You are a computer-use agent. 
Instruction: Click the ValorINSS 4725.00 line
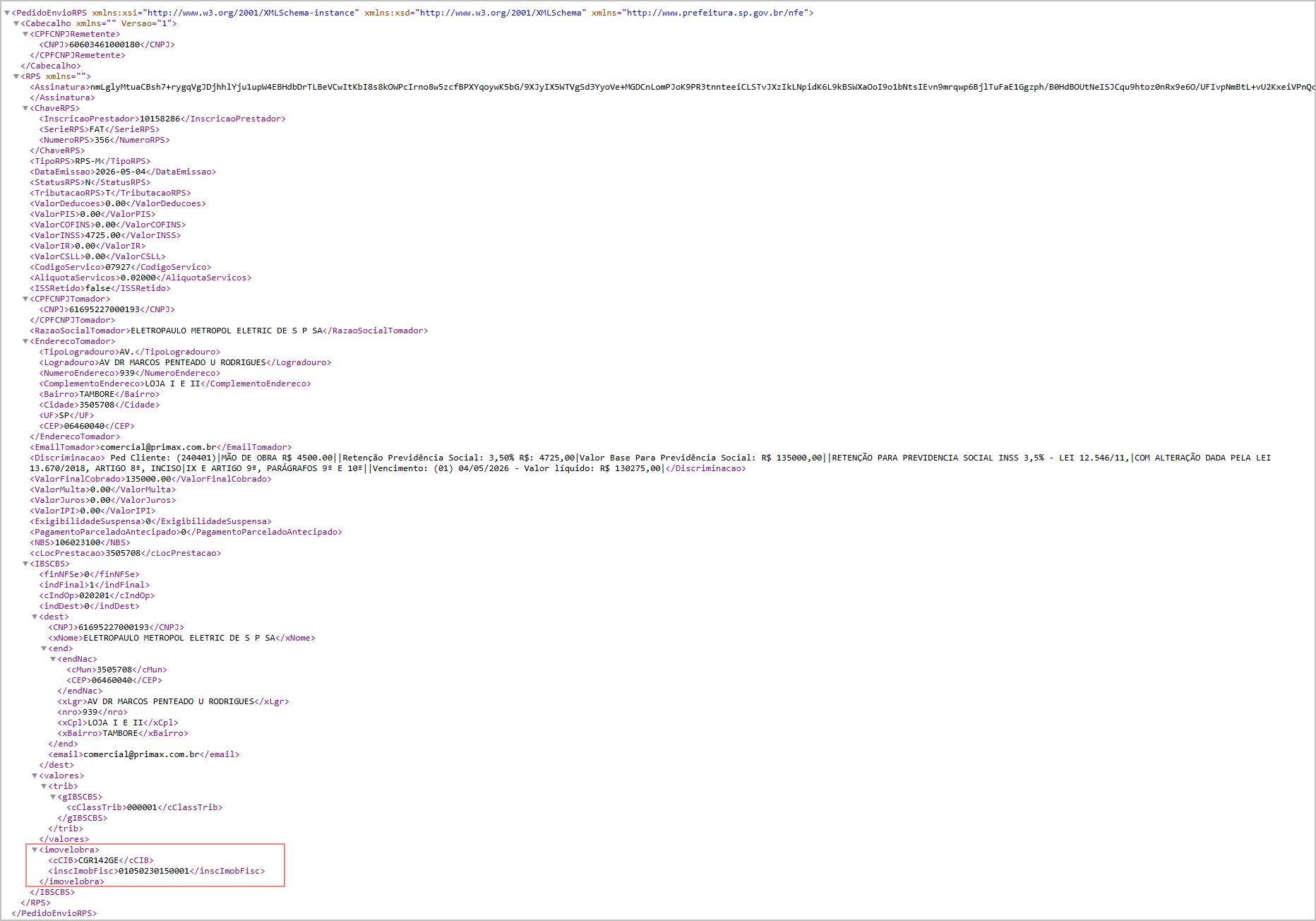click(105, 235)
